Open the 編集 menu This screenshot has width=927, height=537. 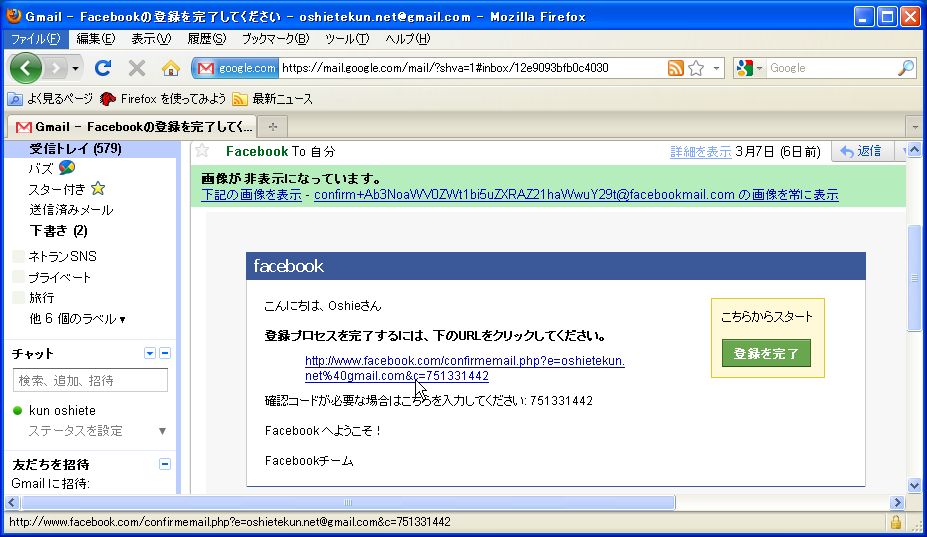(95, 39)
